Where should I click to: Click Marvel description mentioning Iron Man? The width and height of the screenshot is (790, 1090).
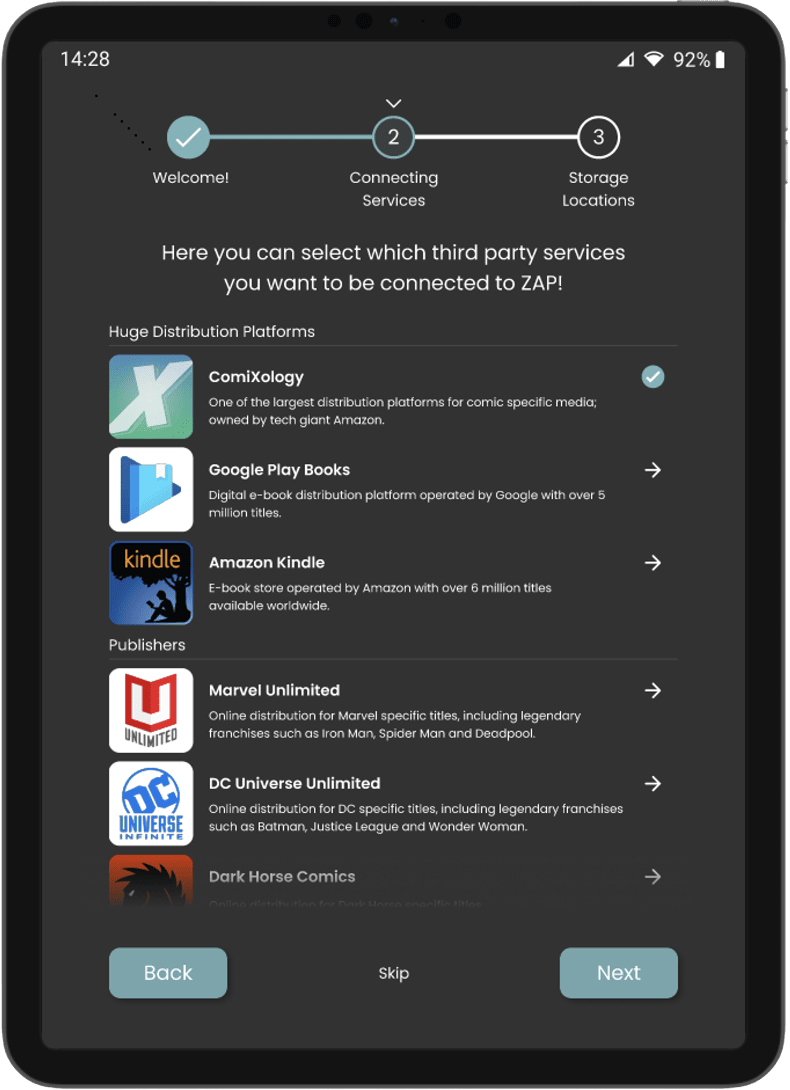click(394, 724)
